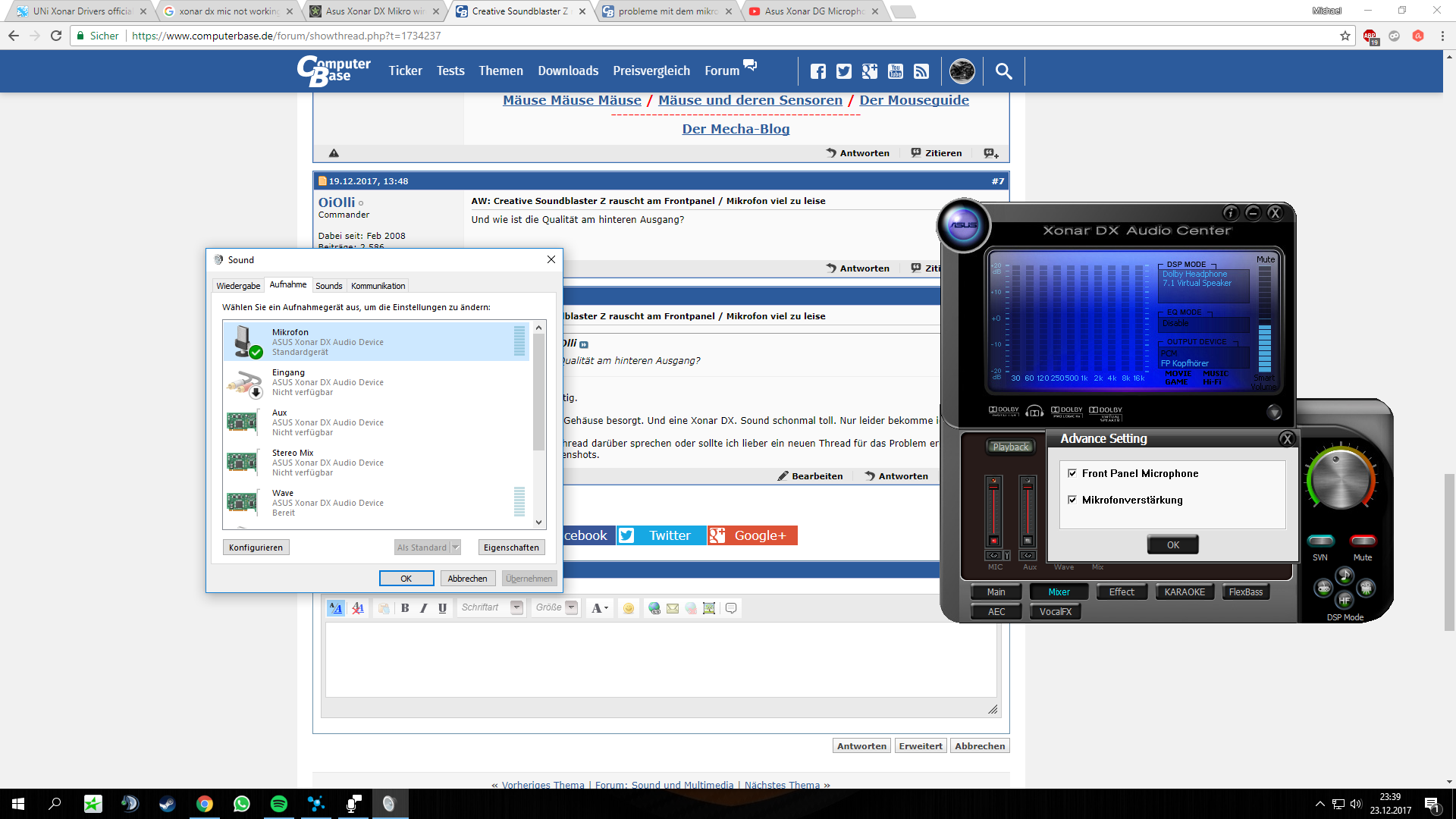Open the Größe size dropdown
The height and width of the screenshot is (819, 1456).
coord(571,607)
